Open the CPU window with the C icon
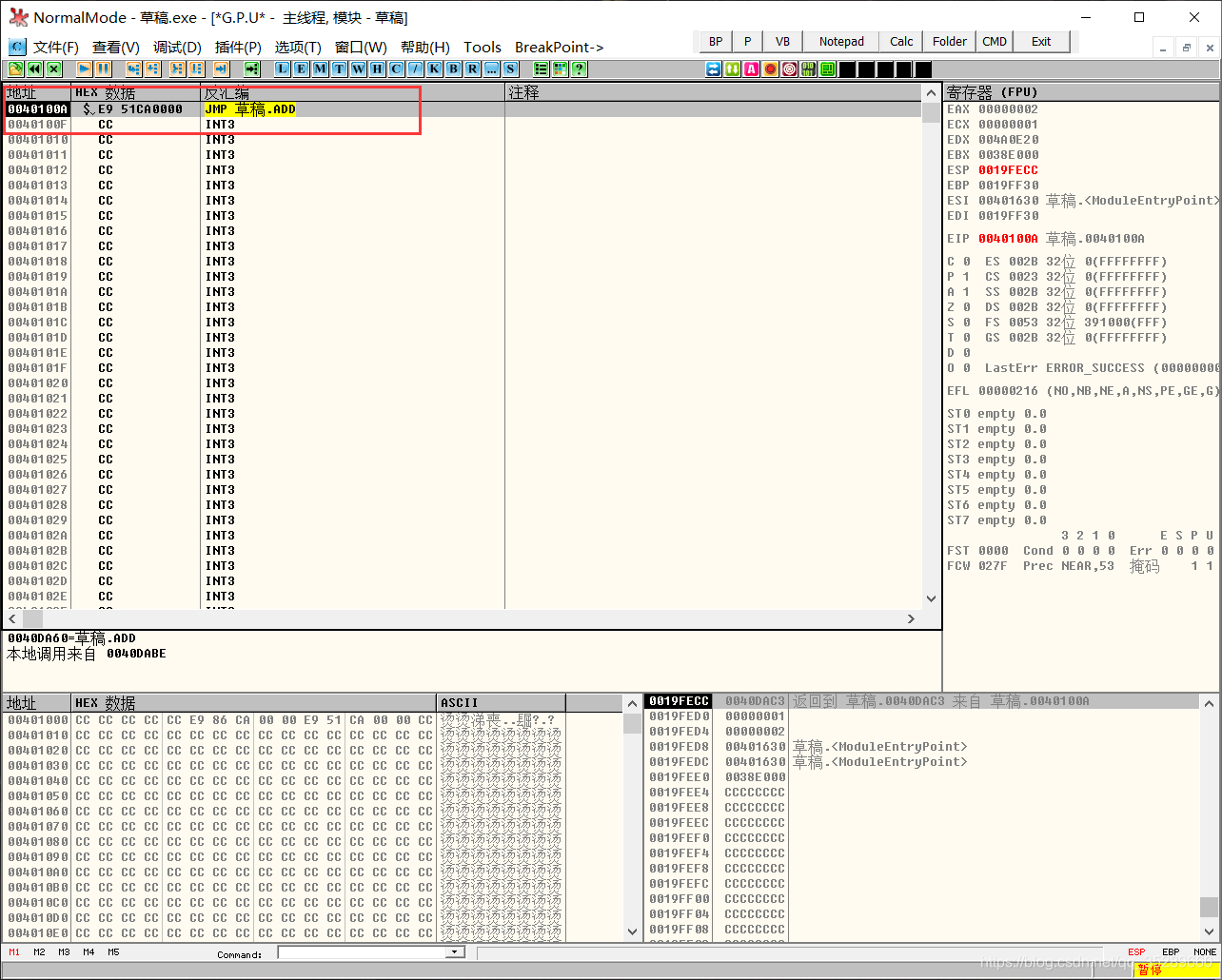This screenshot has width=1222, height=980. point(396,69)
